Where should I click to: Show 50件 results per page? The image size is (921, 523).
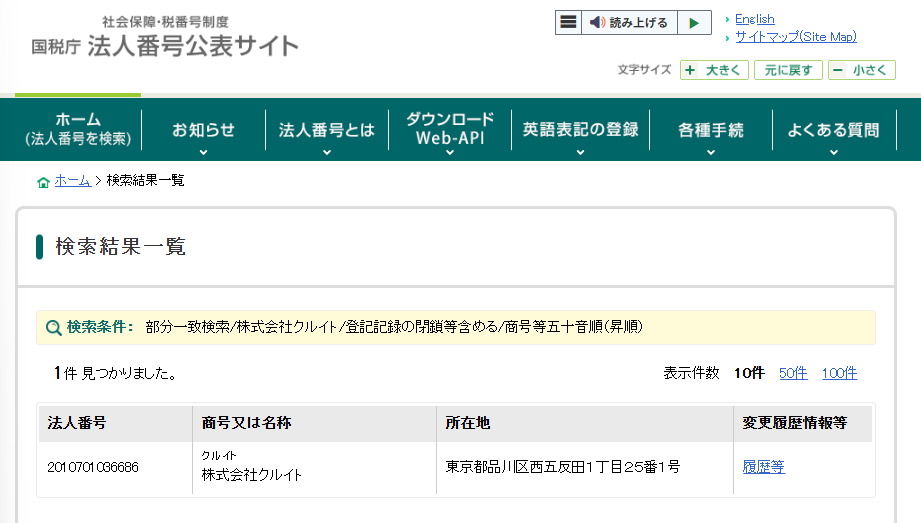tap(793, 373)
